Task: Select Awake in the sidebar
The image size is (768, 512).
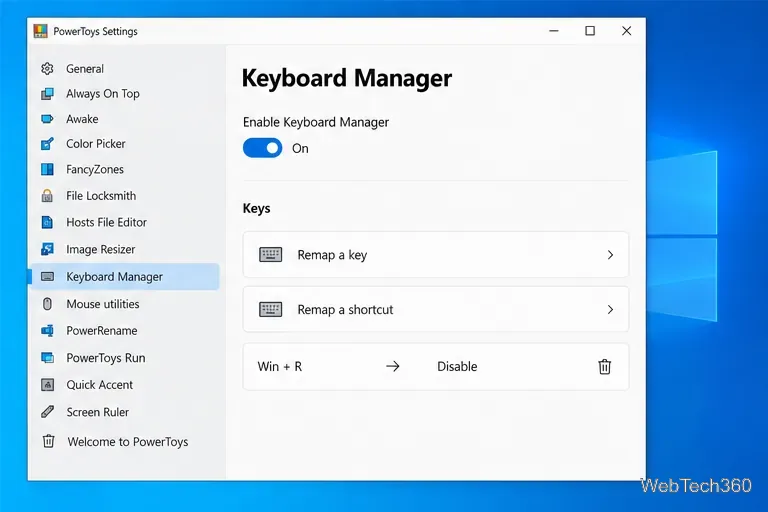Action: (x=82, y=119)
